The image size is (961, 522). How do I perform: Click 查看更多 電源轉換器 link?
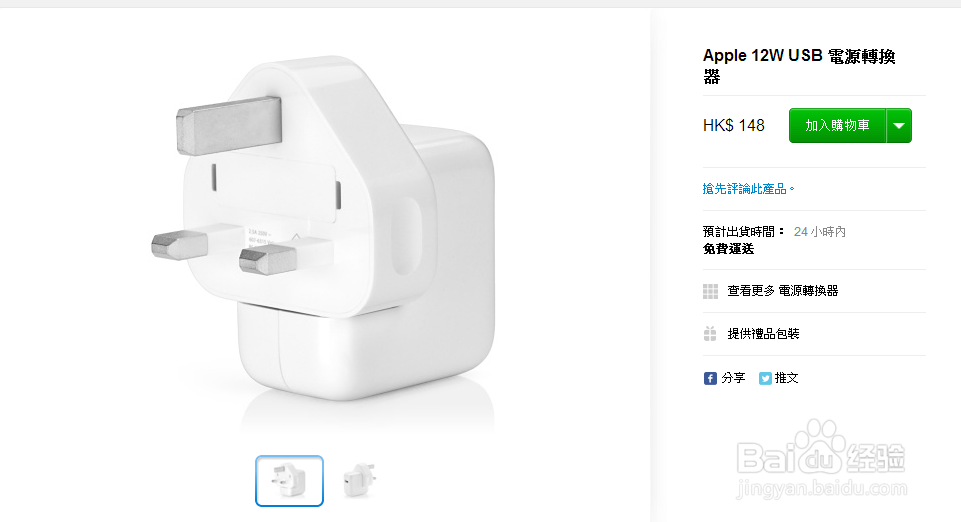click(x=783, y=291)
